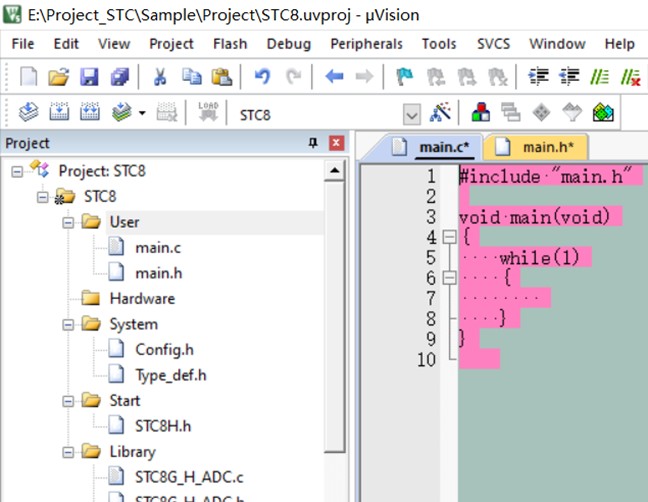Insert or remove a bookmark flag
Screen dimensions: 648x502
(405, 76)
